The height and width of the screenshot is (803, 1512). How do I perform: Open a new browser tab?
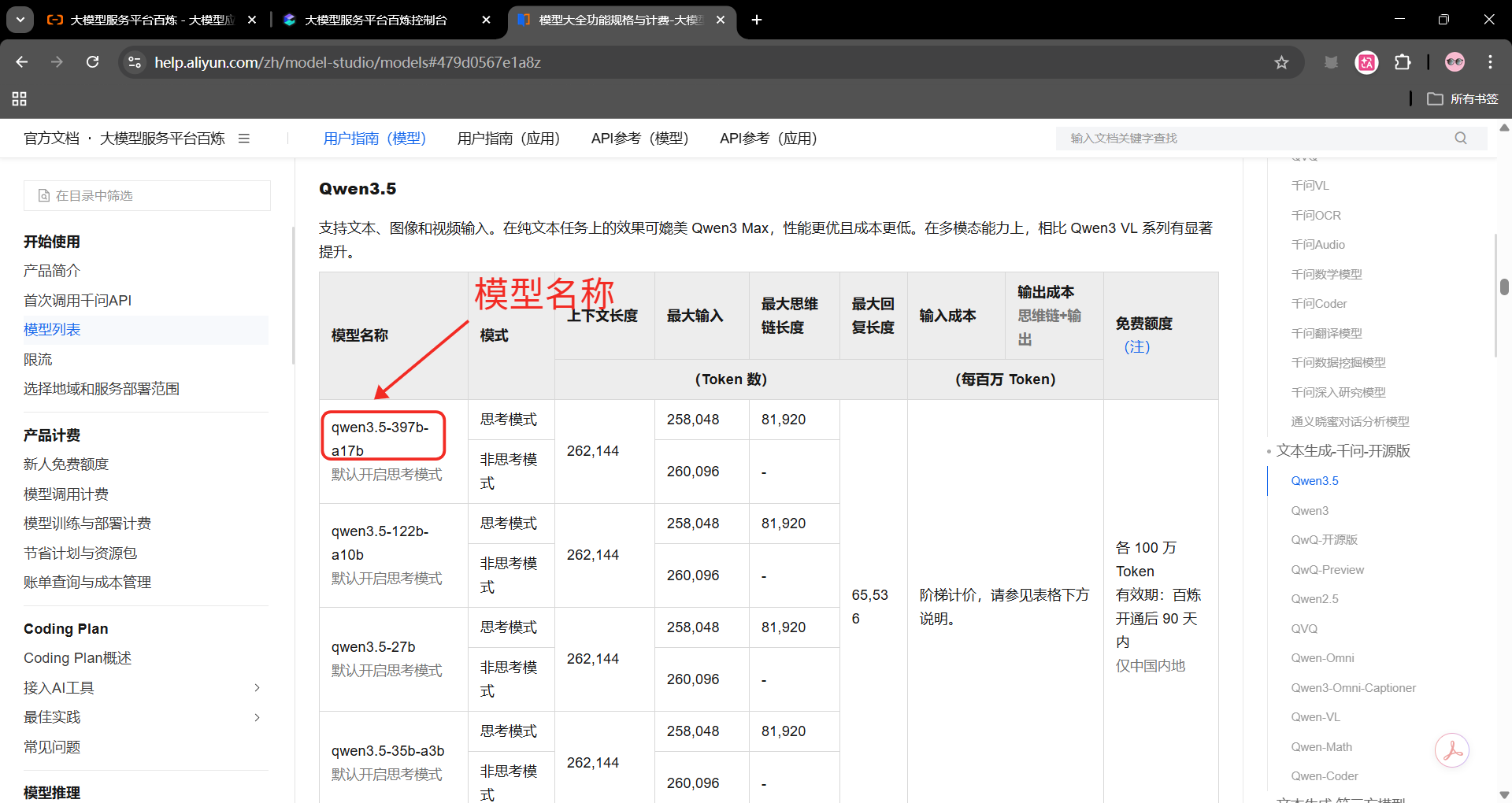point(757,20)
